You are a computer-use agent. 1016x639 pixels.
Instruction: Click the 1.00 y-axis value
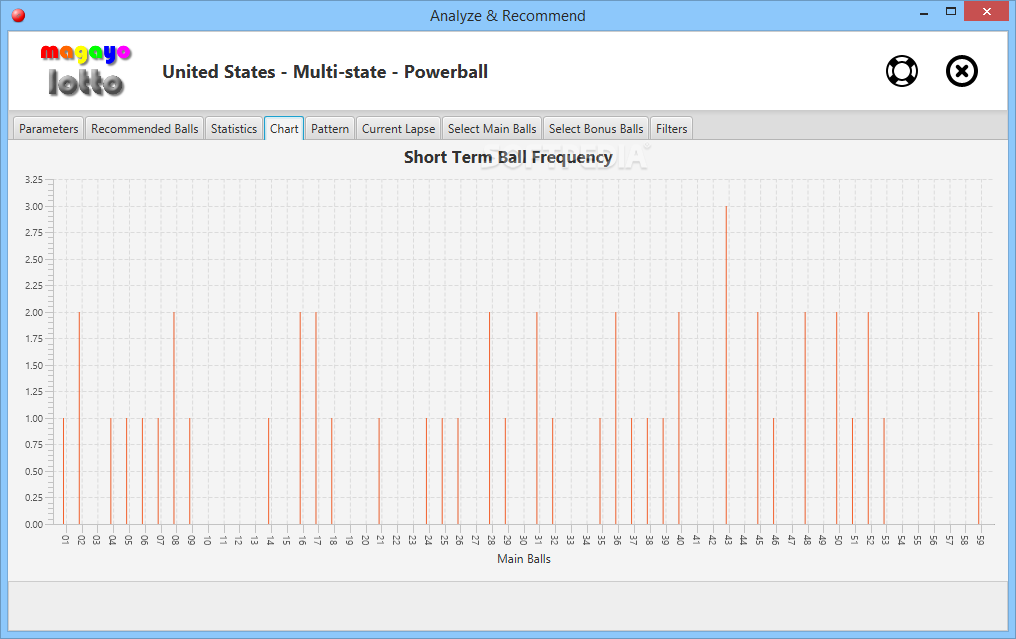pos(34,419)
